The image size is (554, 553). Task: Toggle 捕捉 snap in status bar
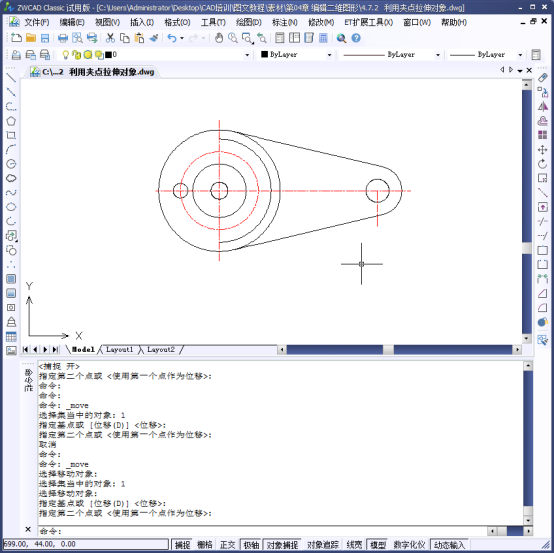tap(183, 545)
